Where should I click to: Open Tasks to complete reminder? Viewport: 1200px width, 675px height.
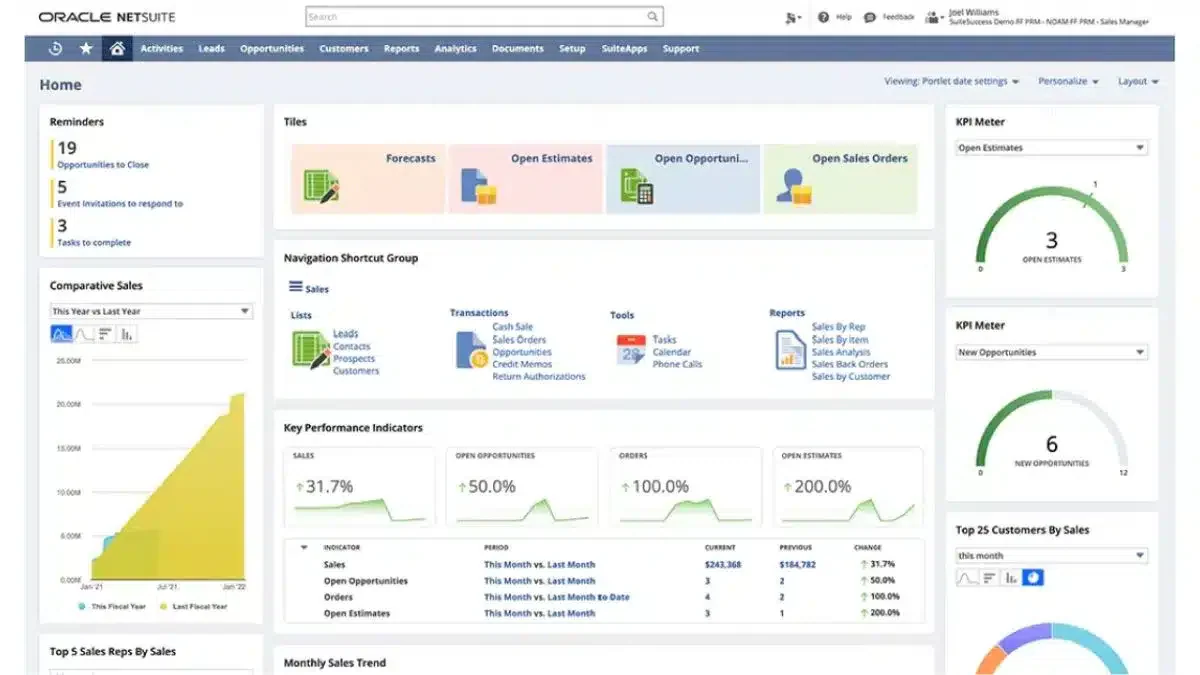94,242
